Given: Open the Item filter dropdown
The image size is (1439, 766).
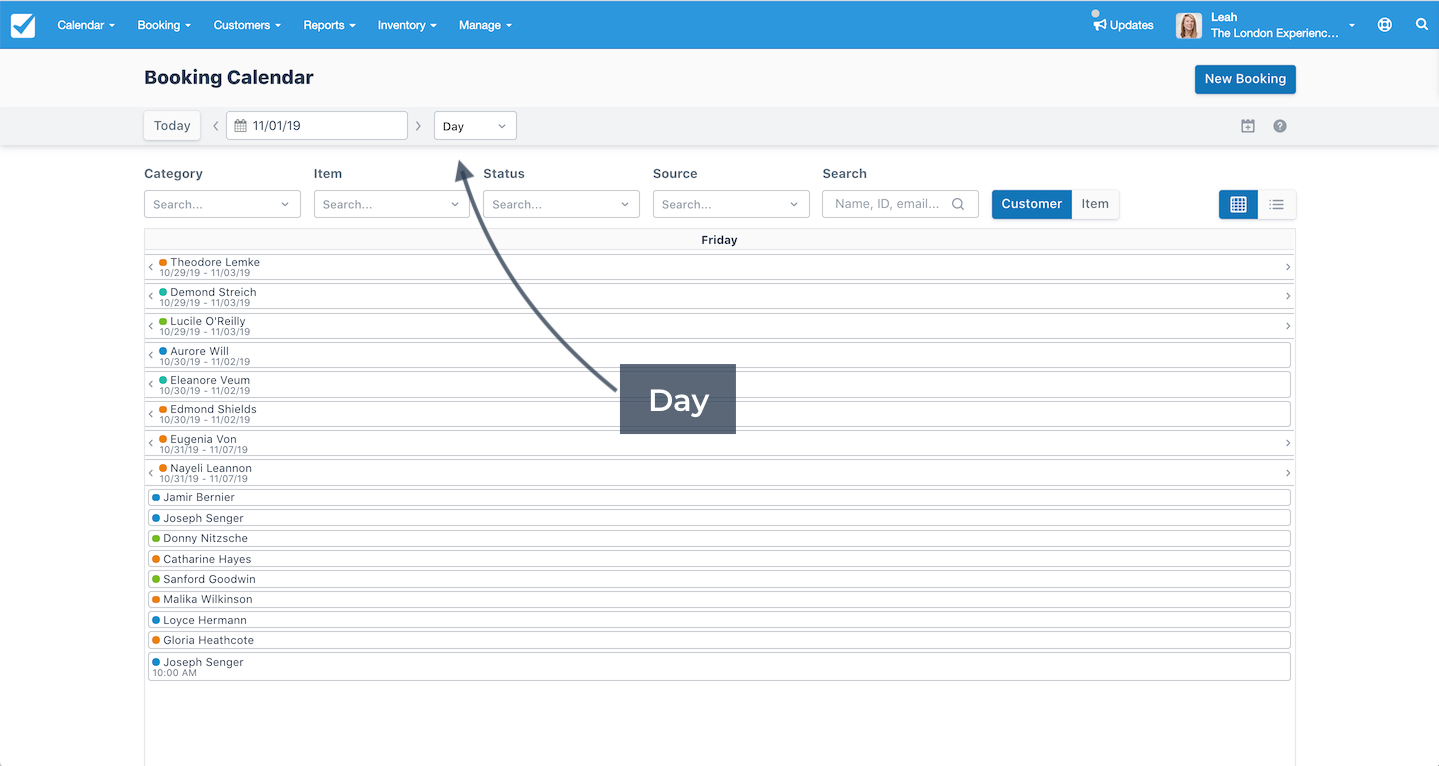Looking at the screenshot, I should [392, 204].
